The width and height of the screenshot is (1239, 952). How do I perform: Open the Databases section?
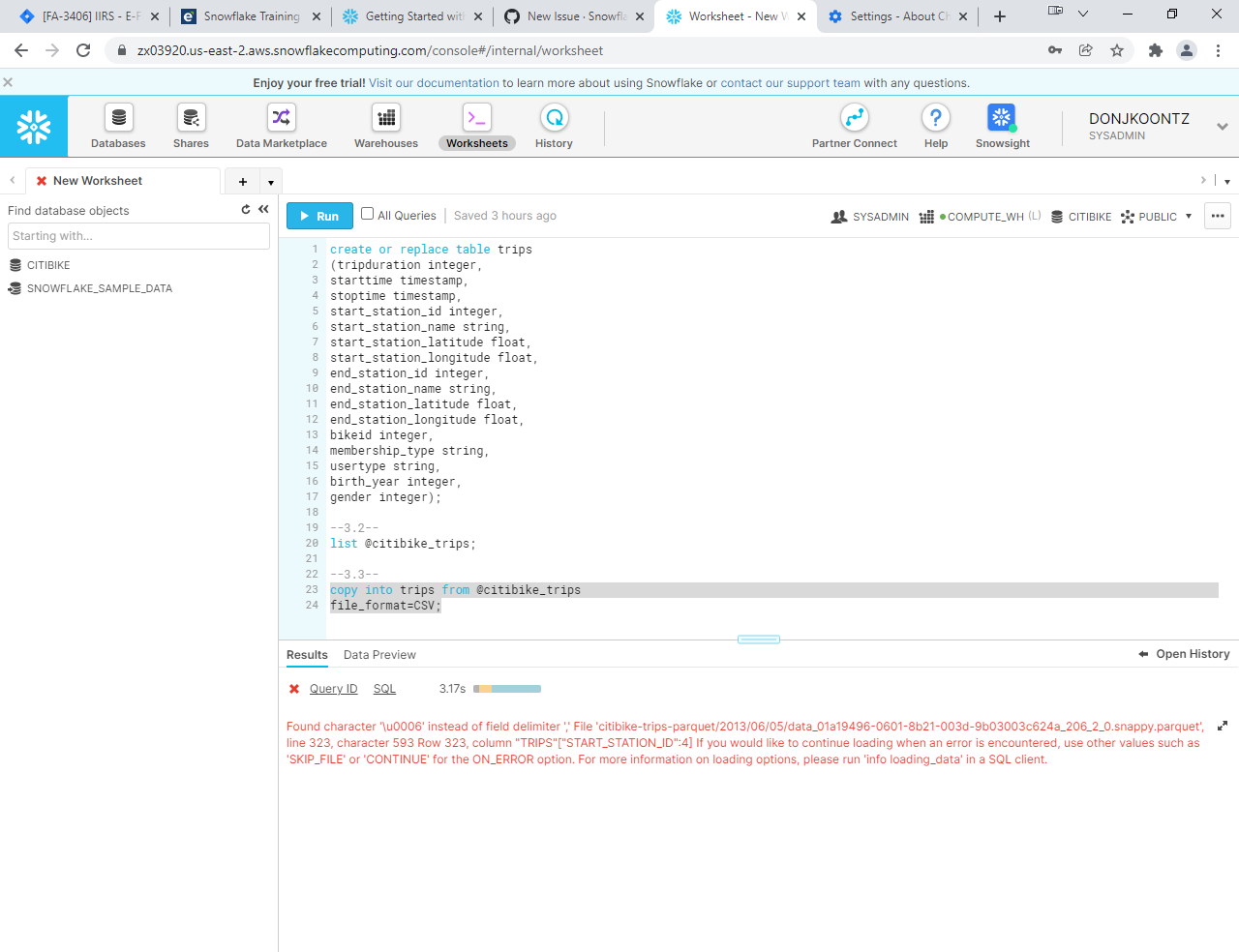[118, 127]
